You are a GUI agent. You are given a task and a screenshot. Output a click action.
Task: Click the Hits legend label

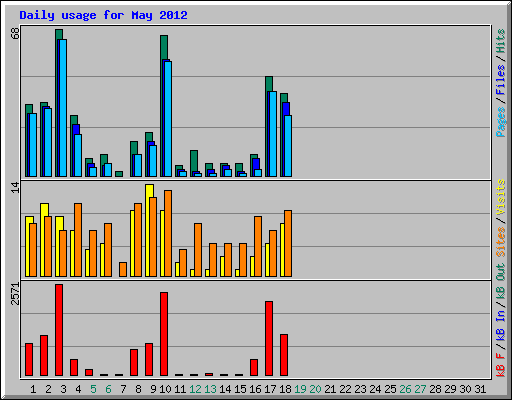501,41
